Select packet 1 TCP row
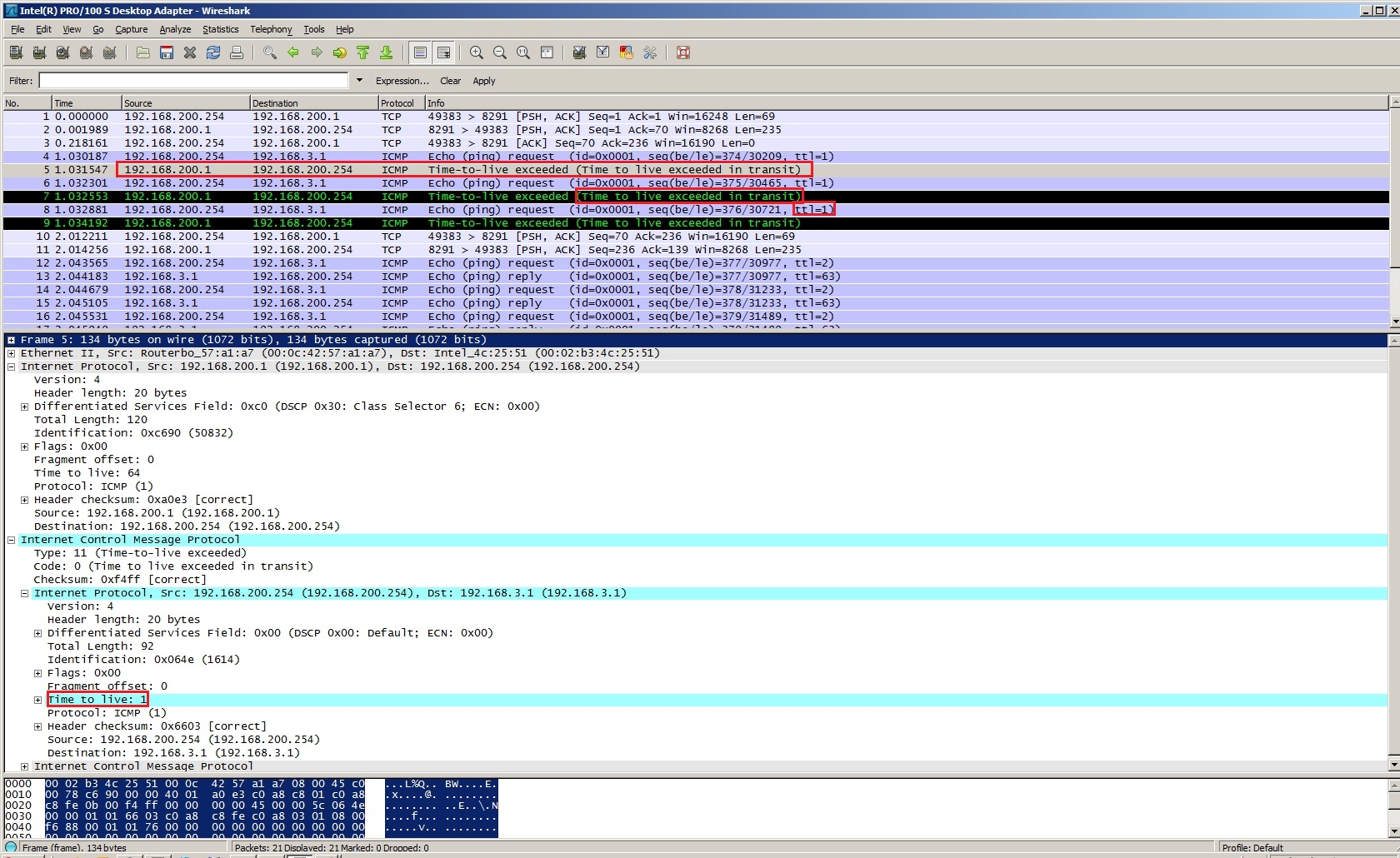The image size is (1400, 858). click(695, 117)
